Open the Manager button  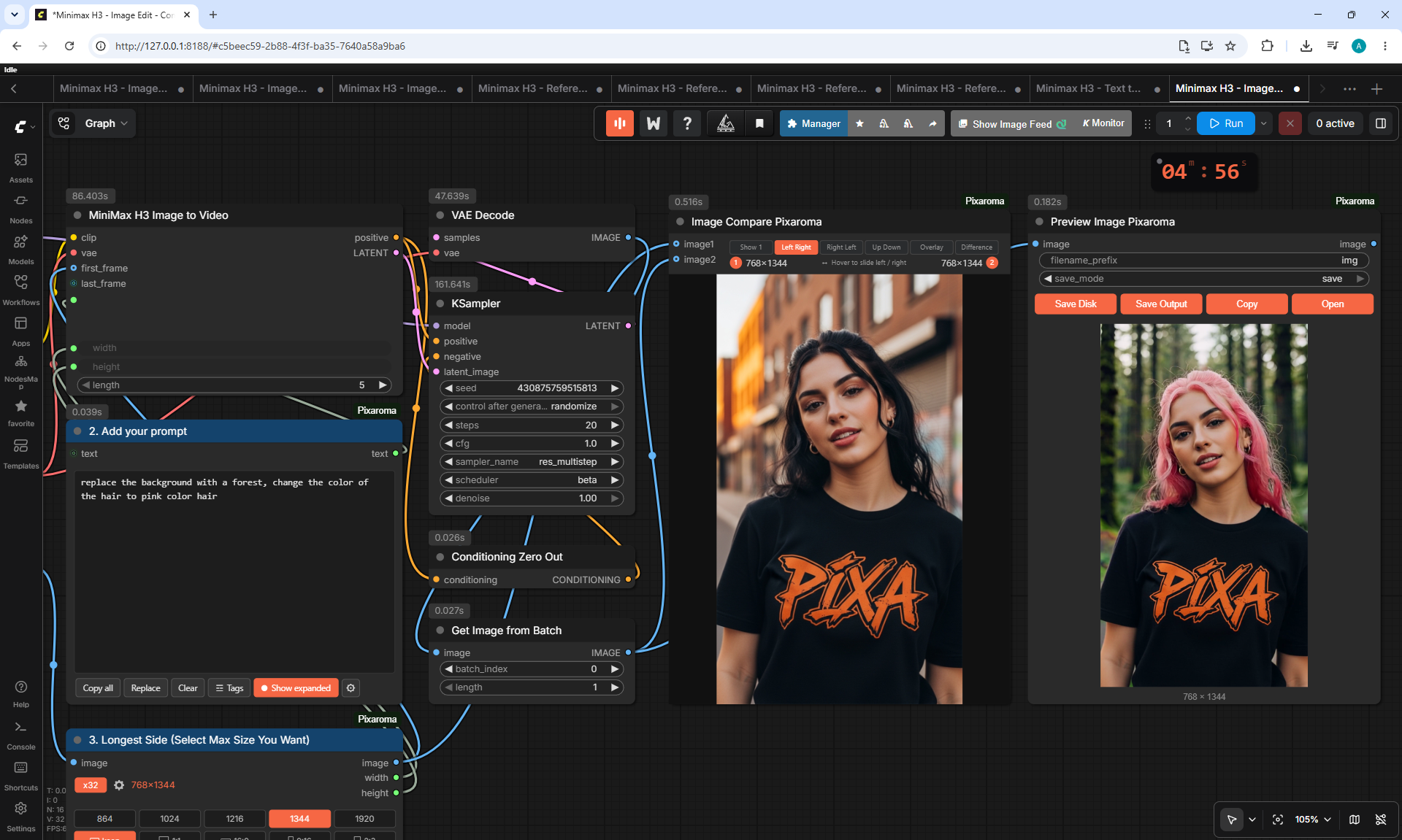pyautogui.click(x=813, y=123)
